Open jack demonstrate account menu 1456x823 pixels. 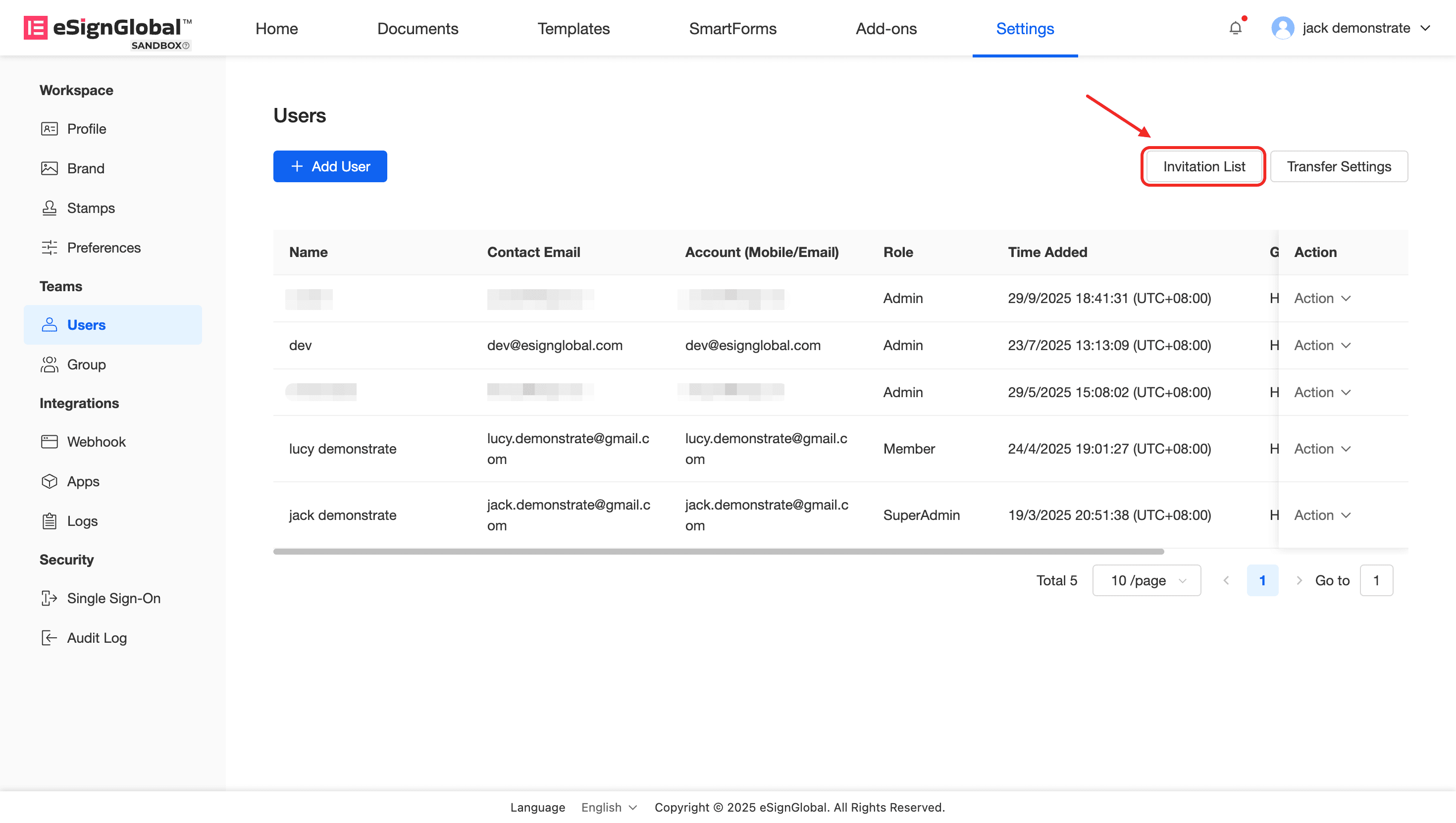tap(1351, 28)
